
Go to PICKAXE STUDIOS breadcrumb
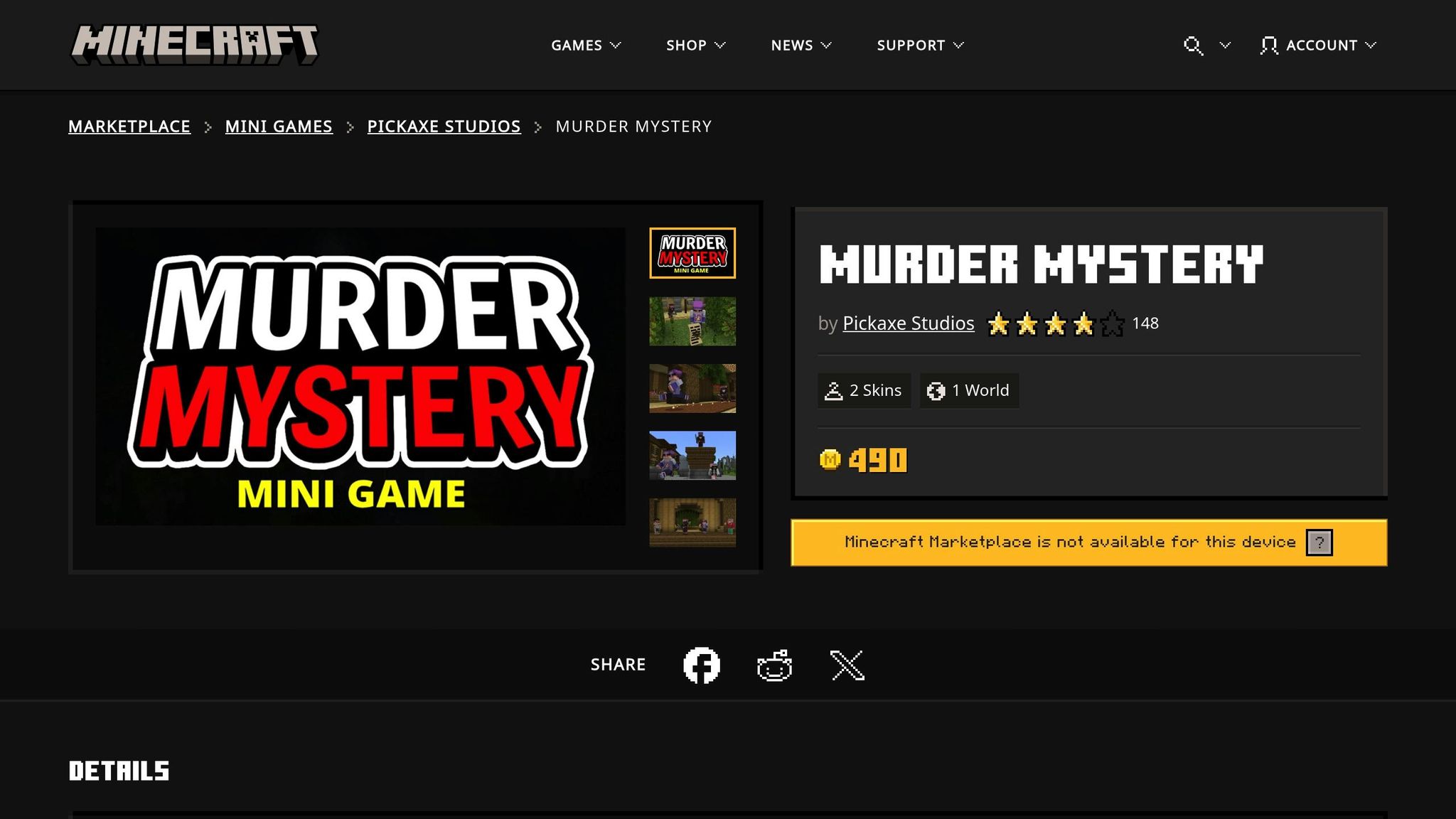[444, 127]
